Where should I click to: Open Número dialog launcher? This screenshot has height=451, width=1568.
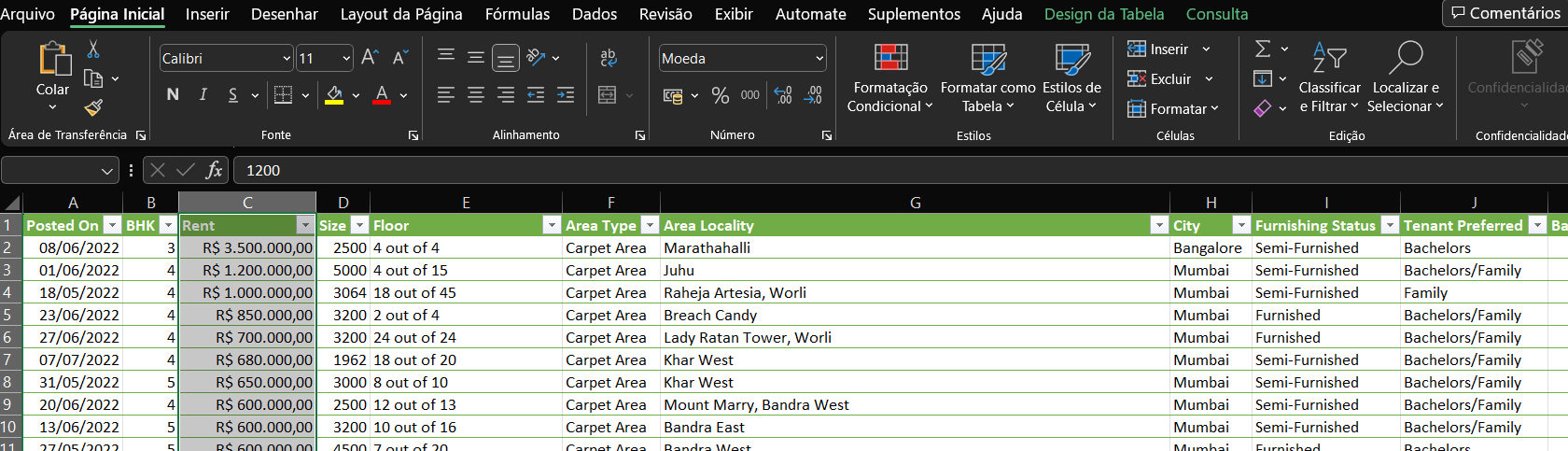827,135
